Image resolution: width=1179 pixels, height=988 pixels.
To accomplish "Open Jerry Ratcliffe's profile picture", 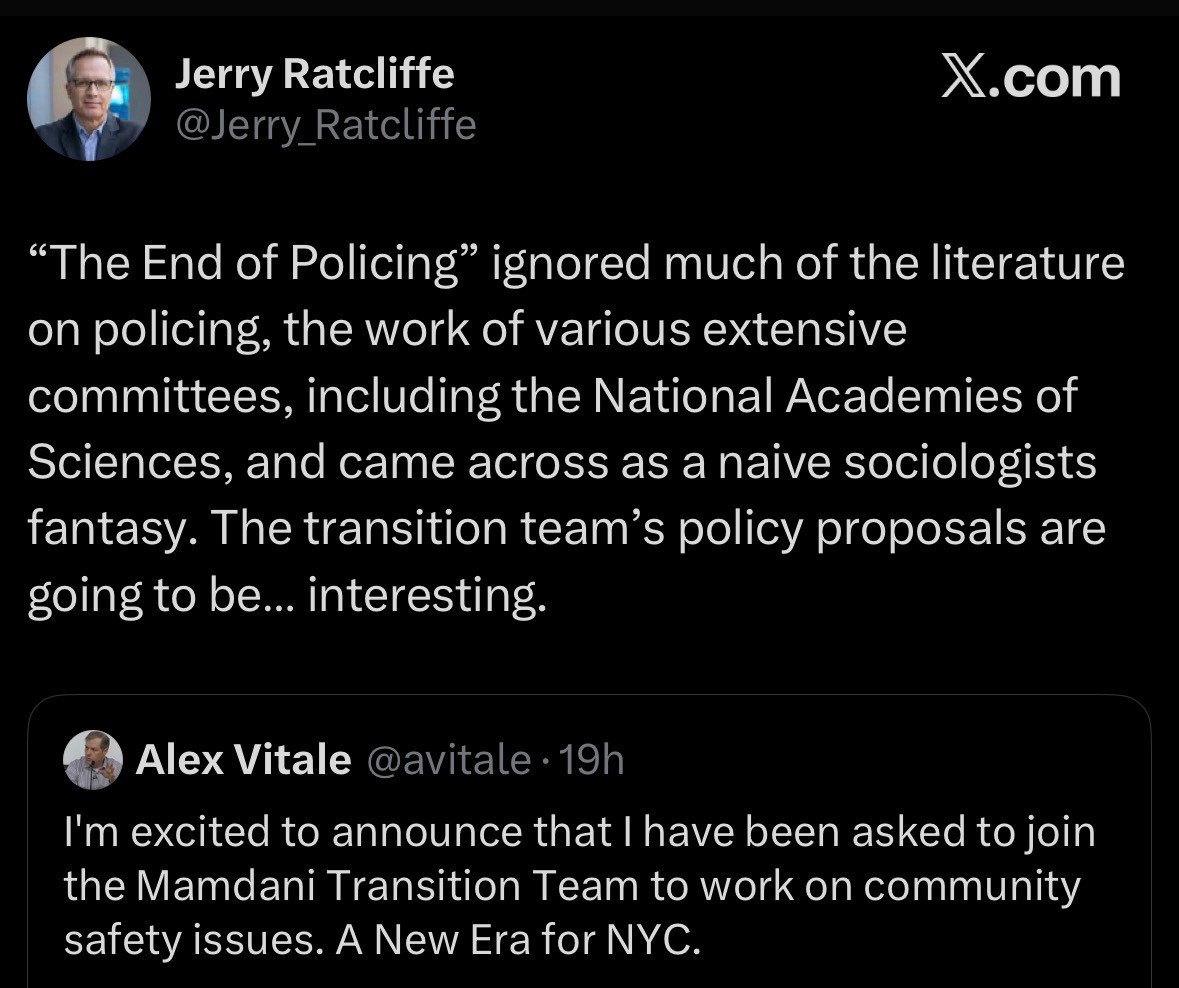I will point(89,99).
